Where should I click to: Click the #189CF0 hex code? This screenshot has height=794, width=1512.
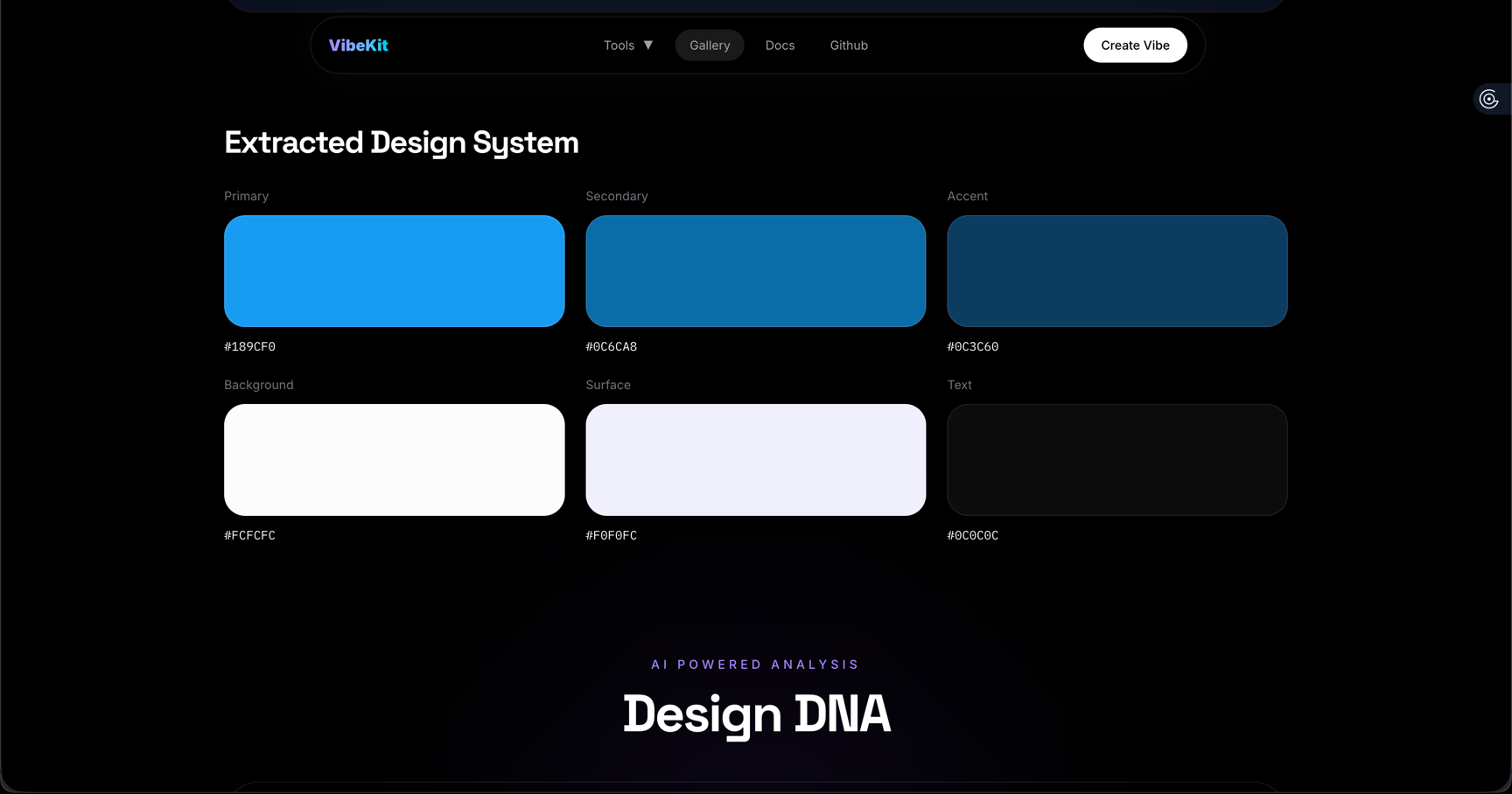click(x=249, y=347)
